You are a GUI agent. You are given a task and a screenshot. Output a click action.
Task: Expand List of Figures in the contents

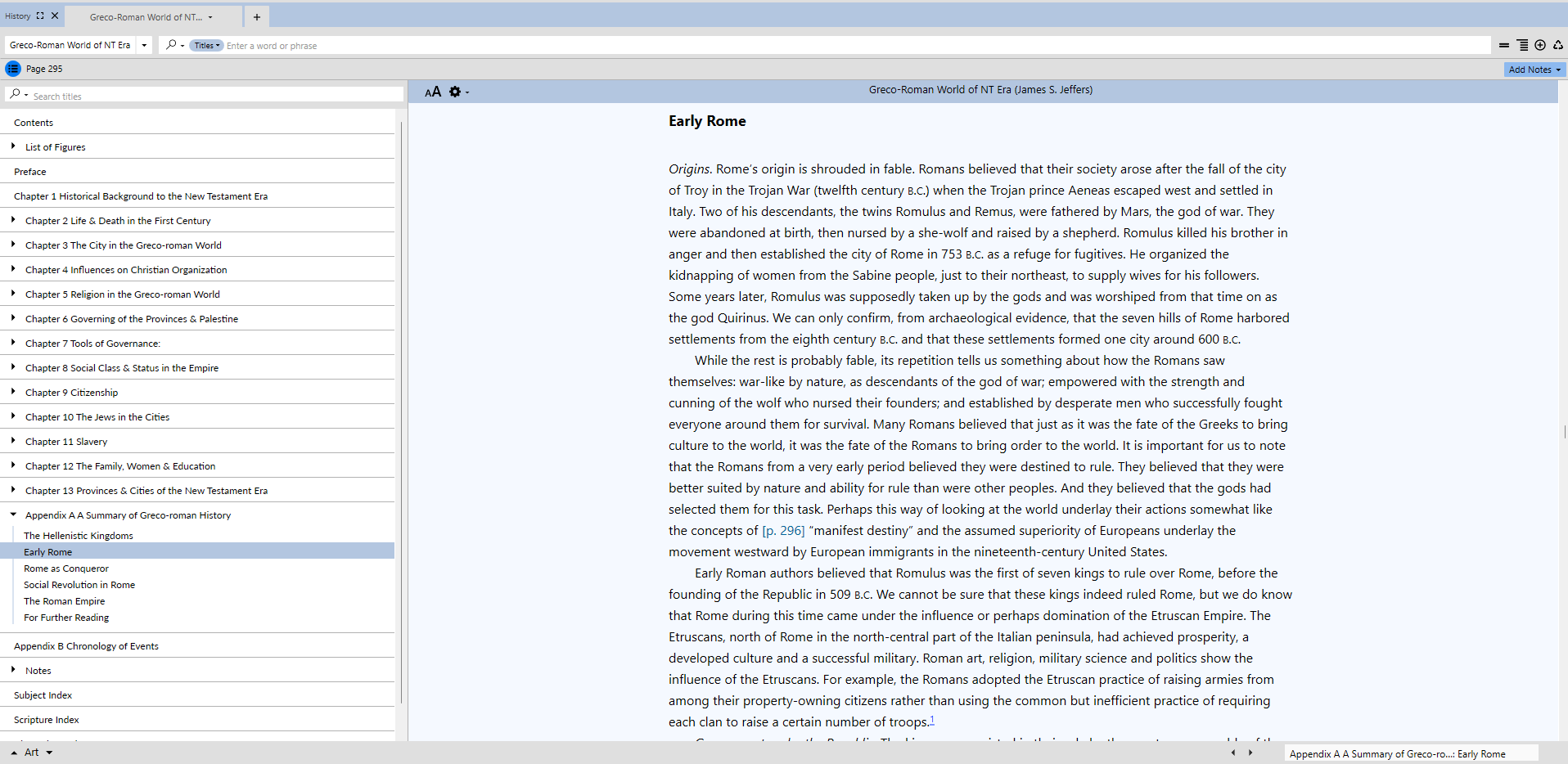(x=13, y=146)
